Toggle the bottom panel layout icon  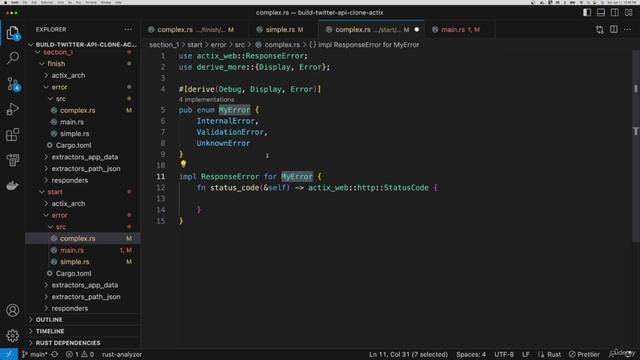tap(601, 12)
